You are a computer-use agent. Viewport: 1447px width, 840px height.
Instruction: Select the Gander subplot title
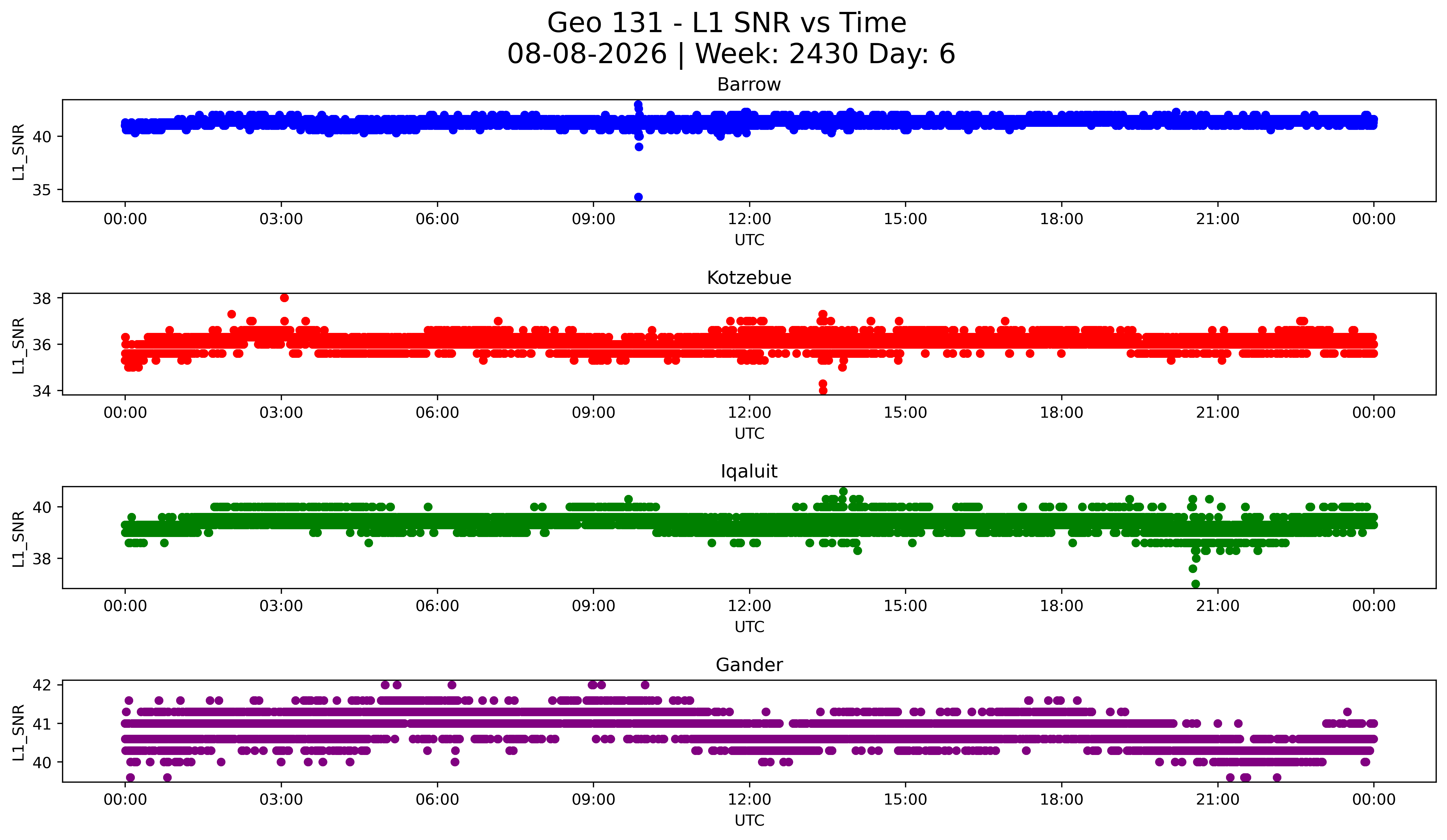(749, 665)
